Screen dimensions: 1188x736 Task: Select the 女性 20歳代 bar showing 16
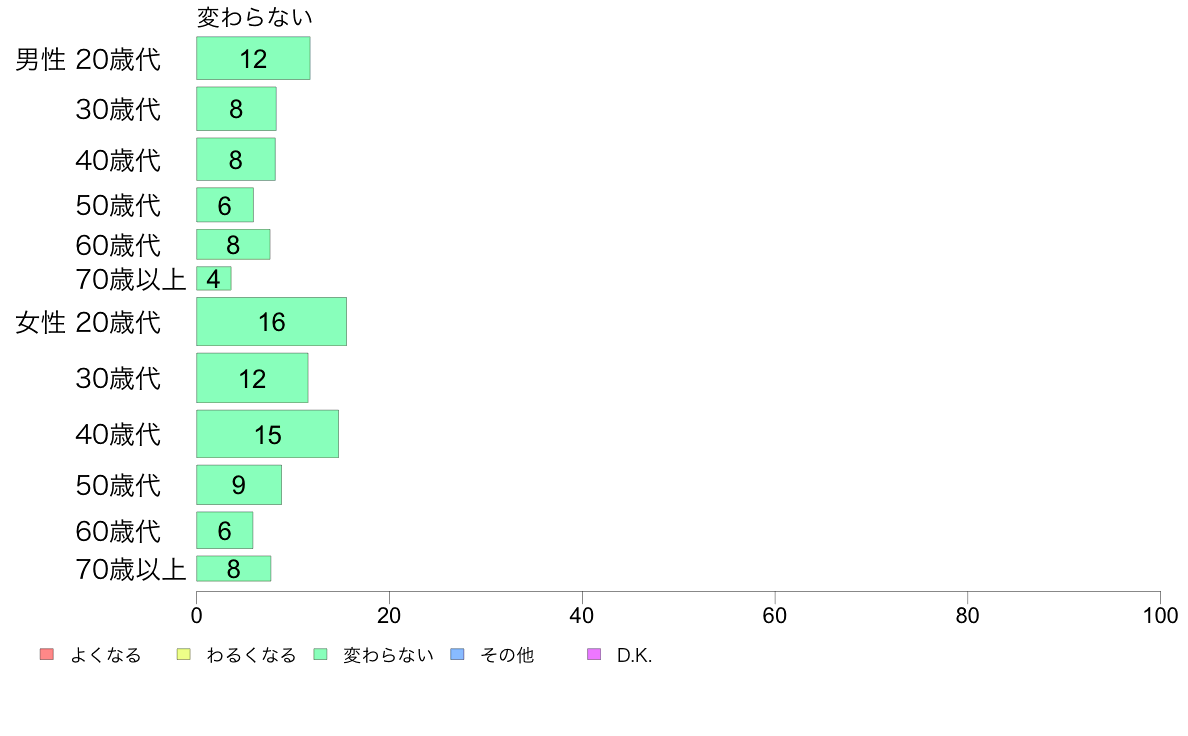(x=271, y=321)
